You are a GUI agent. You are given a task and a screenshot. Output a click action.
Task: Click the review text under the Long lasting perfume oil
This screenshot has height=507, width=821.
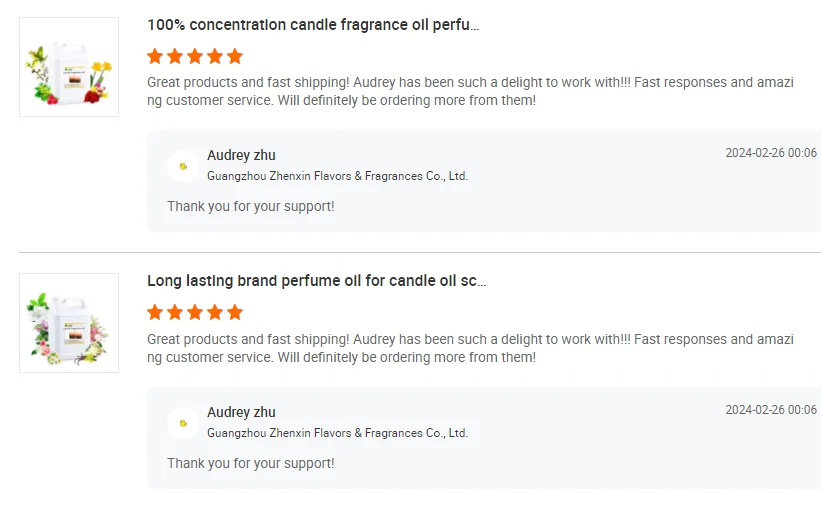tap(470, 348)
